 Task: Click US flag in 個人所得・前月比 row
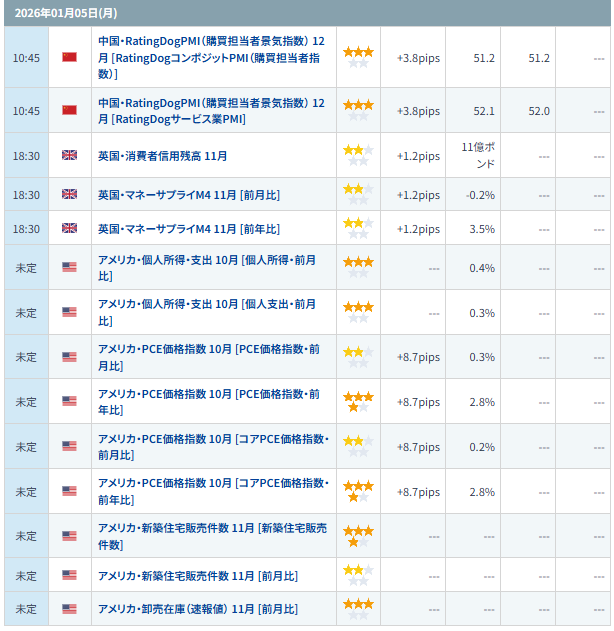tap(69, 267)
